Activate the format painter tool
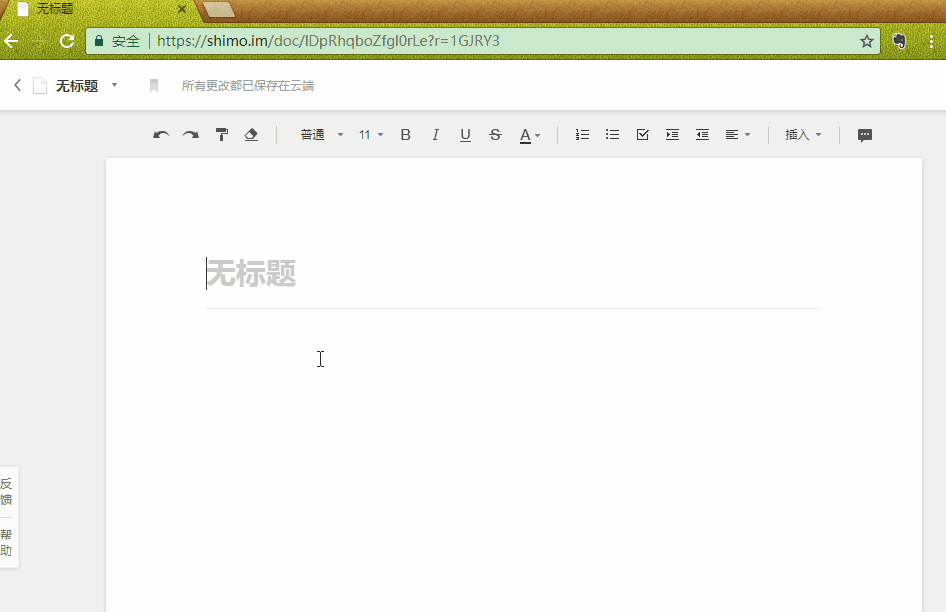 pyautogui.click(x=221, y=135)
